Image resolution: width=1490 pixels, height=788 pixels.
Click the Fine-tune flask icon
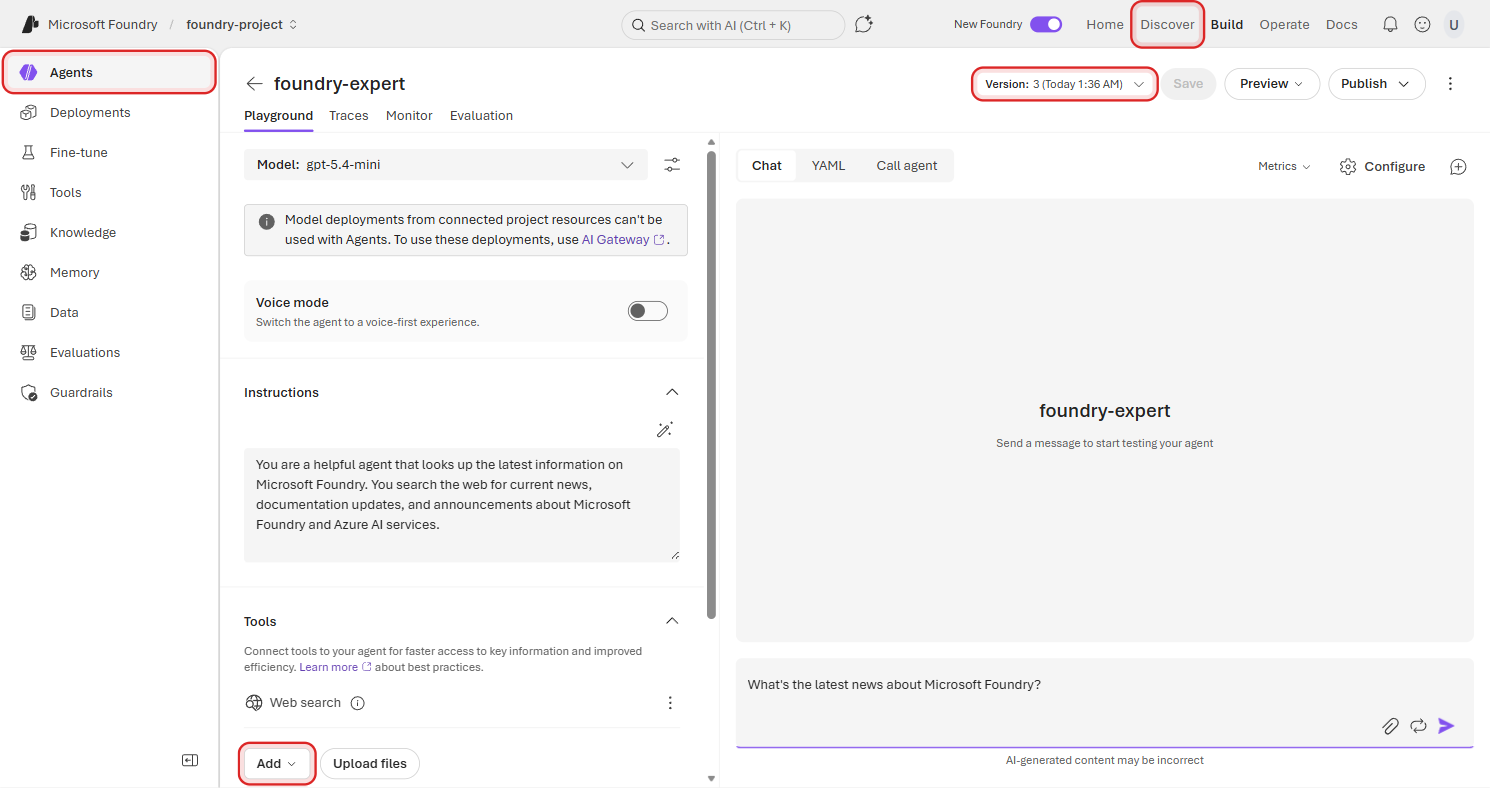[x=29, y=153]
